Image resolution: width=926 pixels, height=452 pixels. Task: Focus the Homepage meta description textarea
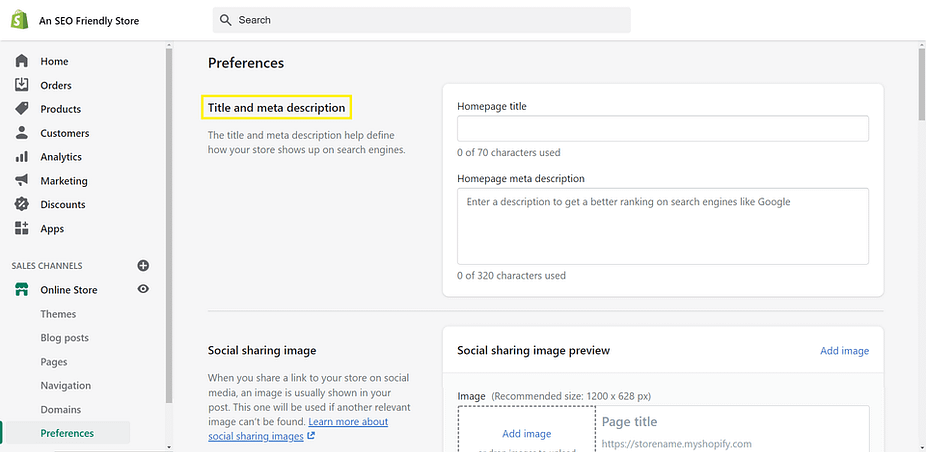(x=663, y=226)
